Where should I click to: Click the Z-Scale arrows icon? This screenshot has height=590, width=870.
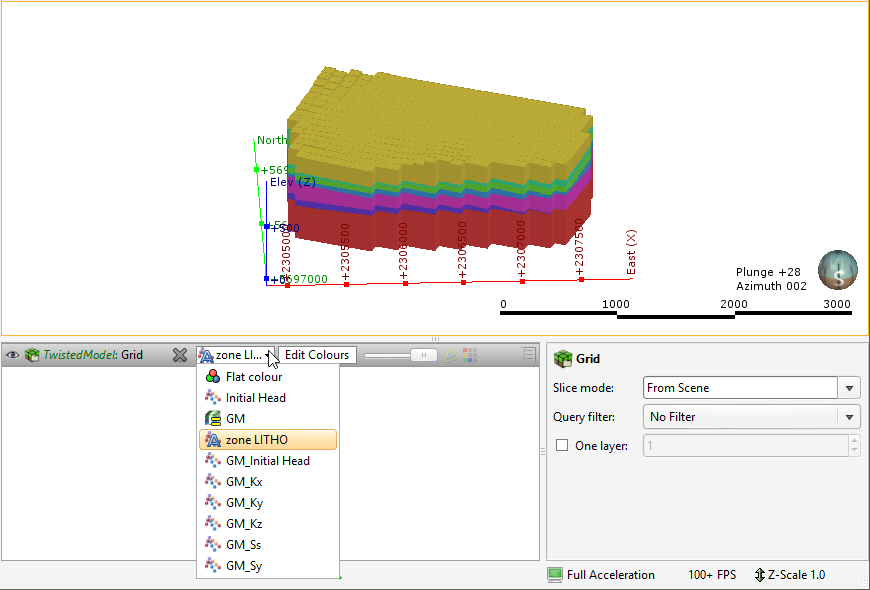pyautogui.click(x=760, y=575)
